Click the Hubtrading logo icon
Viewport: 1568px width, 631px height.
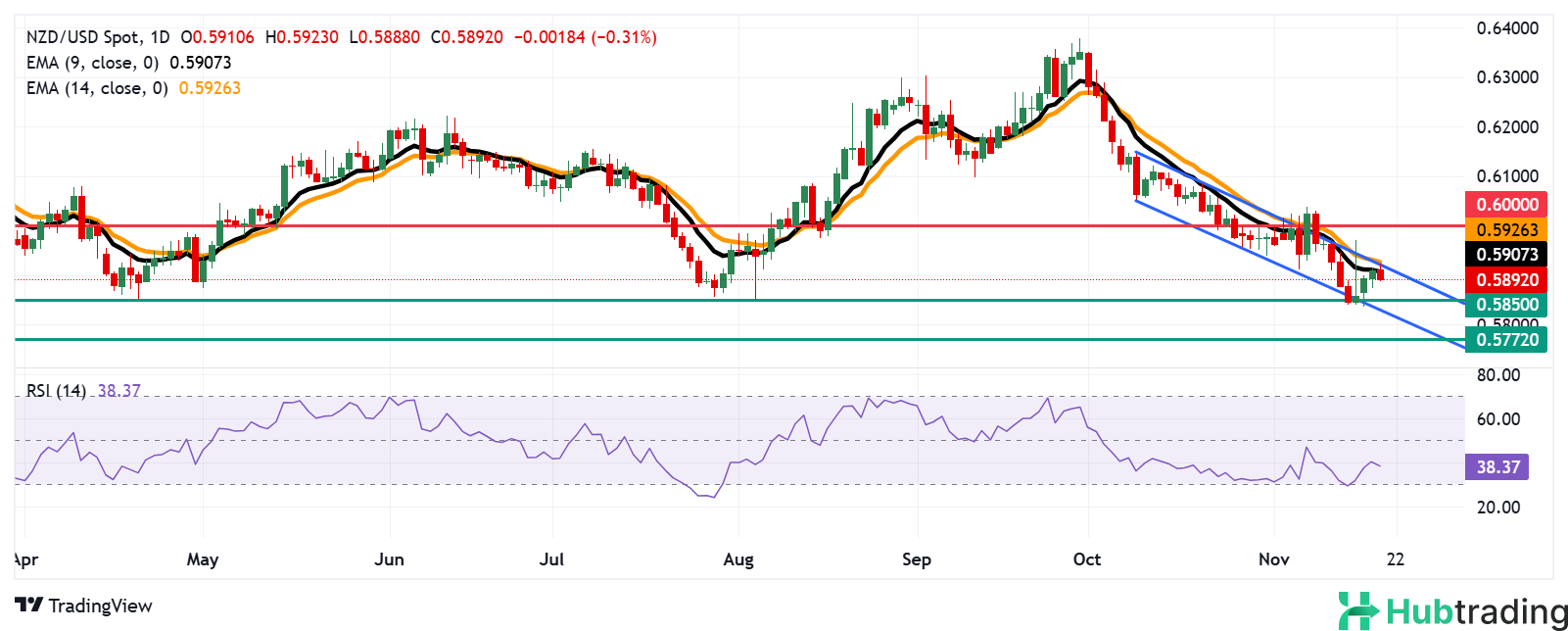[1359, 610]
